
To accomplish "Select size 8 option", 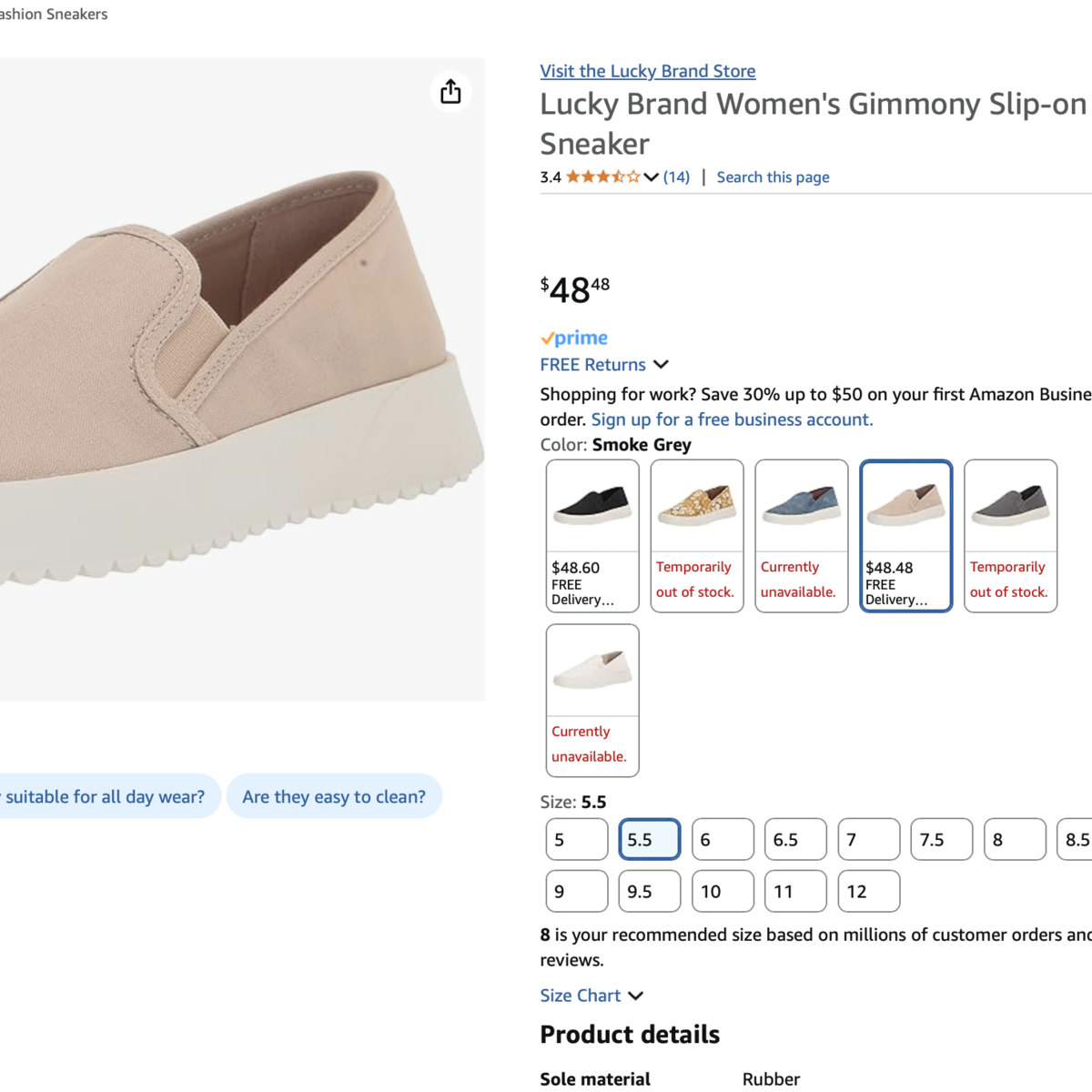I will [x=1015, y=839].
